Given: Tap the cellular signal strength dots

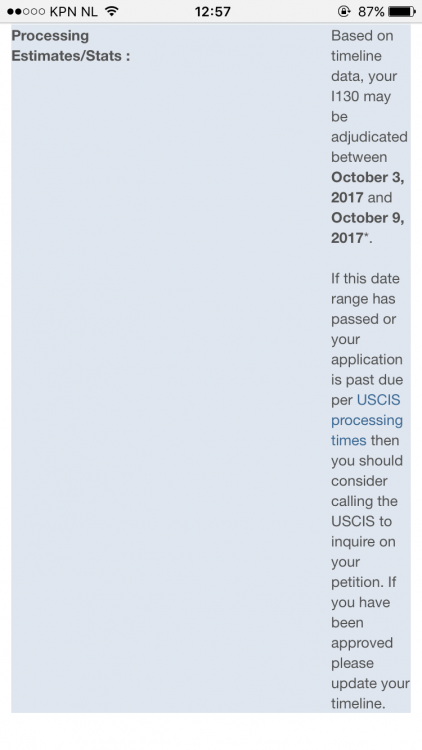Looking at the screenshot, I should point(26,11).
